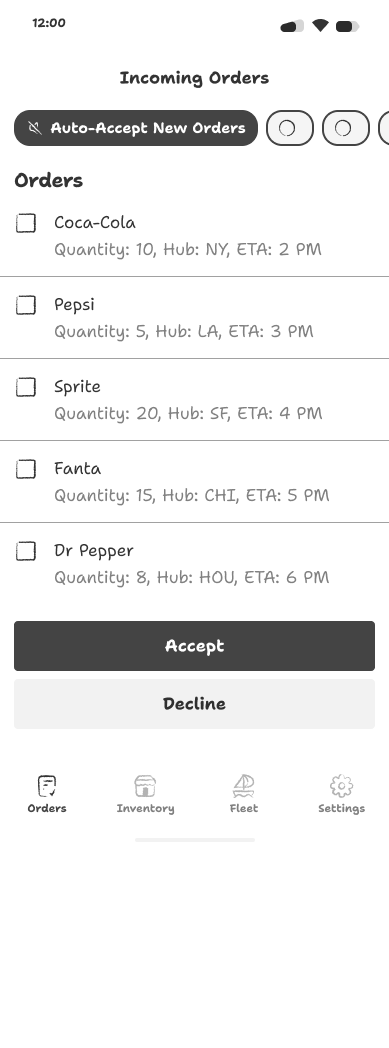Open the Inventory store icon

click(x=145, y=786)
